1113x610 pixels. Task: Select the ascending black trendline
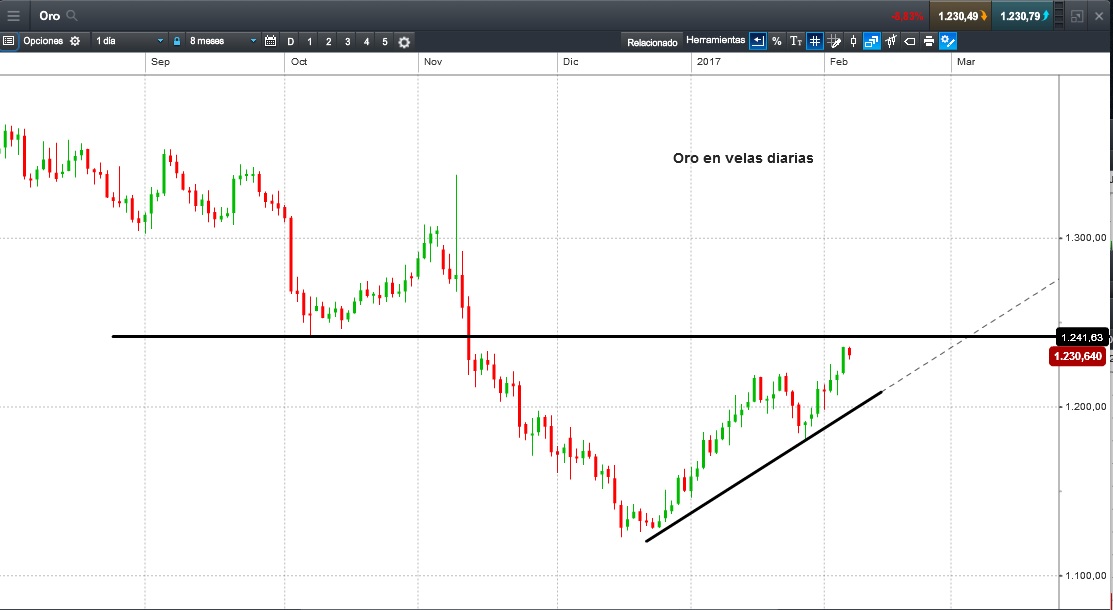coord(764,466)
